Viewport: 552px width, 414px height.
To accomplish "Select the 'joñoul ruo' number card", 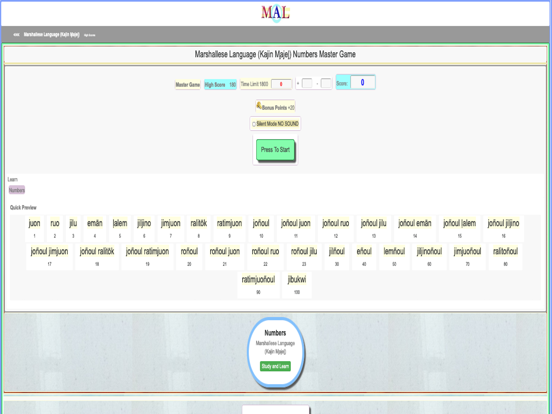I will pos(336,228).
